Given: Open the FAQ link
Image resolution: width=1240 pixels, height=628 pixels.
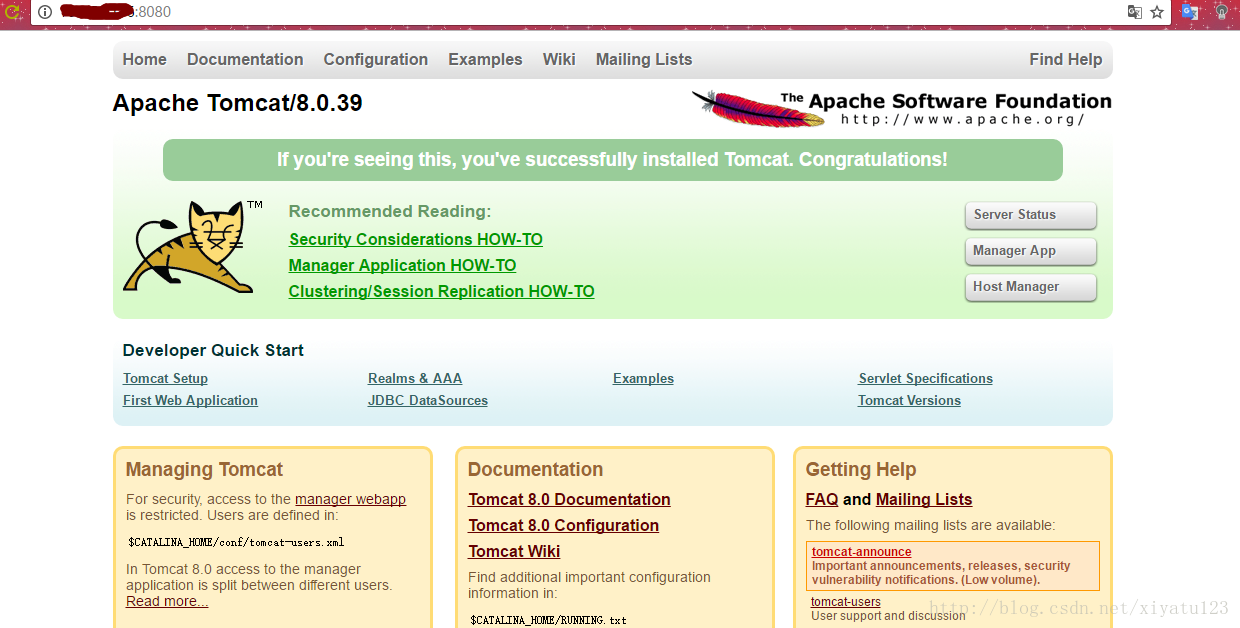Looking at the screenshot, I should click(822, 499).
